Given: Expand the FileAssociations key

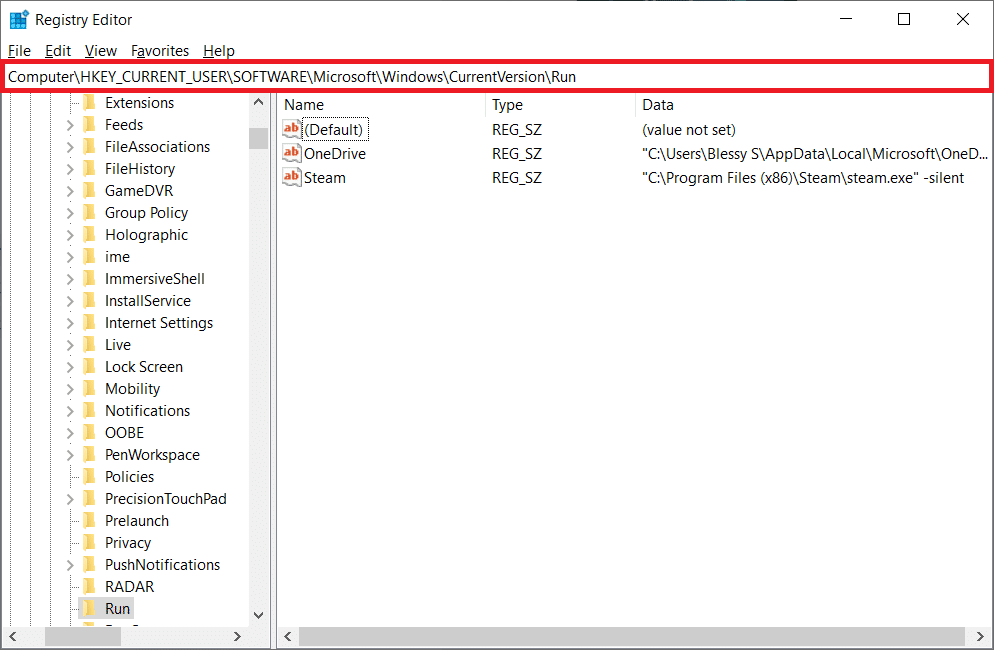Looking at the screenshot, I should coord(70,147).
